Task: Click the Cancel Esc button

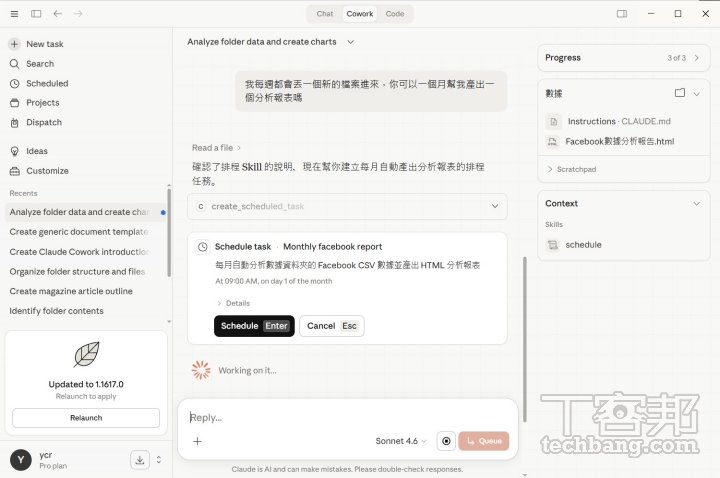Action: pyautogui.click(x=332, y=326)
